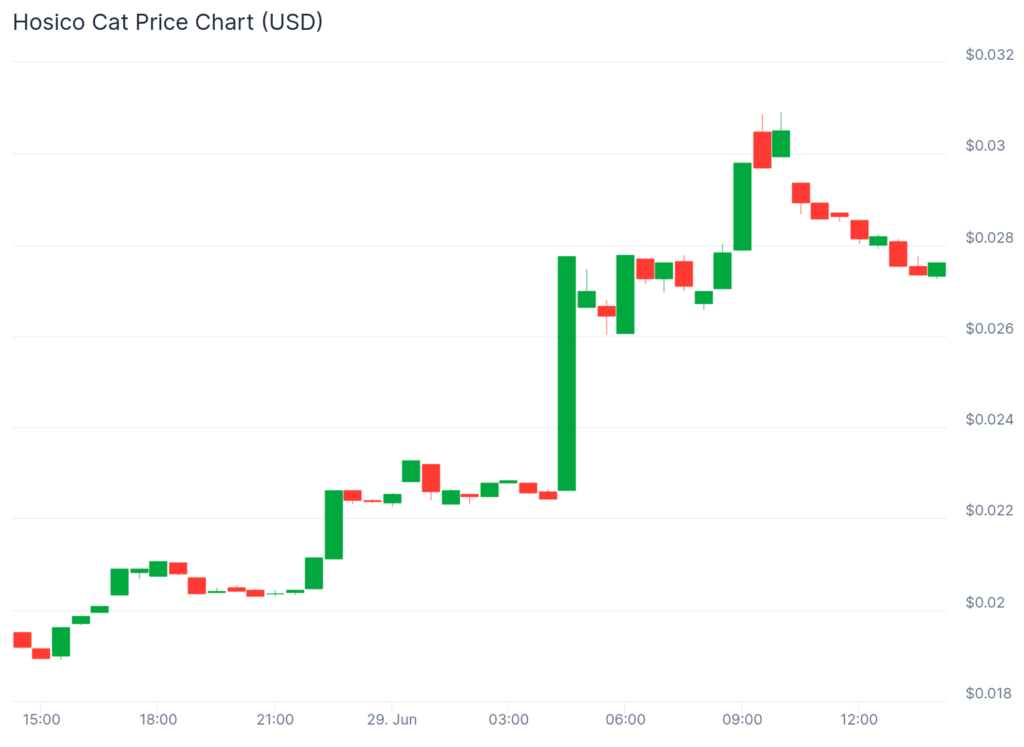The height and width of the screenshot is (747, 1024).
Task: Click the $0.018 price axis label
Action: click(989, 693)
